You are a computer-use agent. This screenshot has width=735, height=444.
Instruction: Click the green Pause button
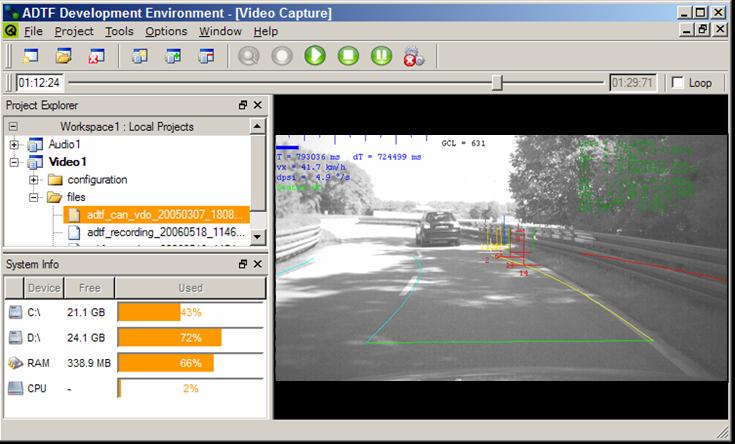click(381, 56)
